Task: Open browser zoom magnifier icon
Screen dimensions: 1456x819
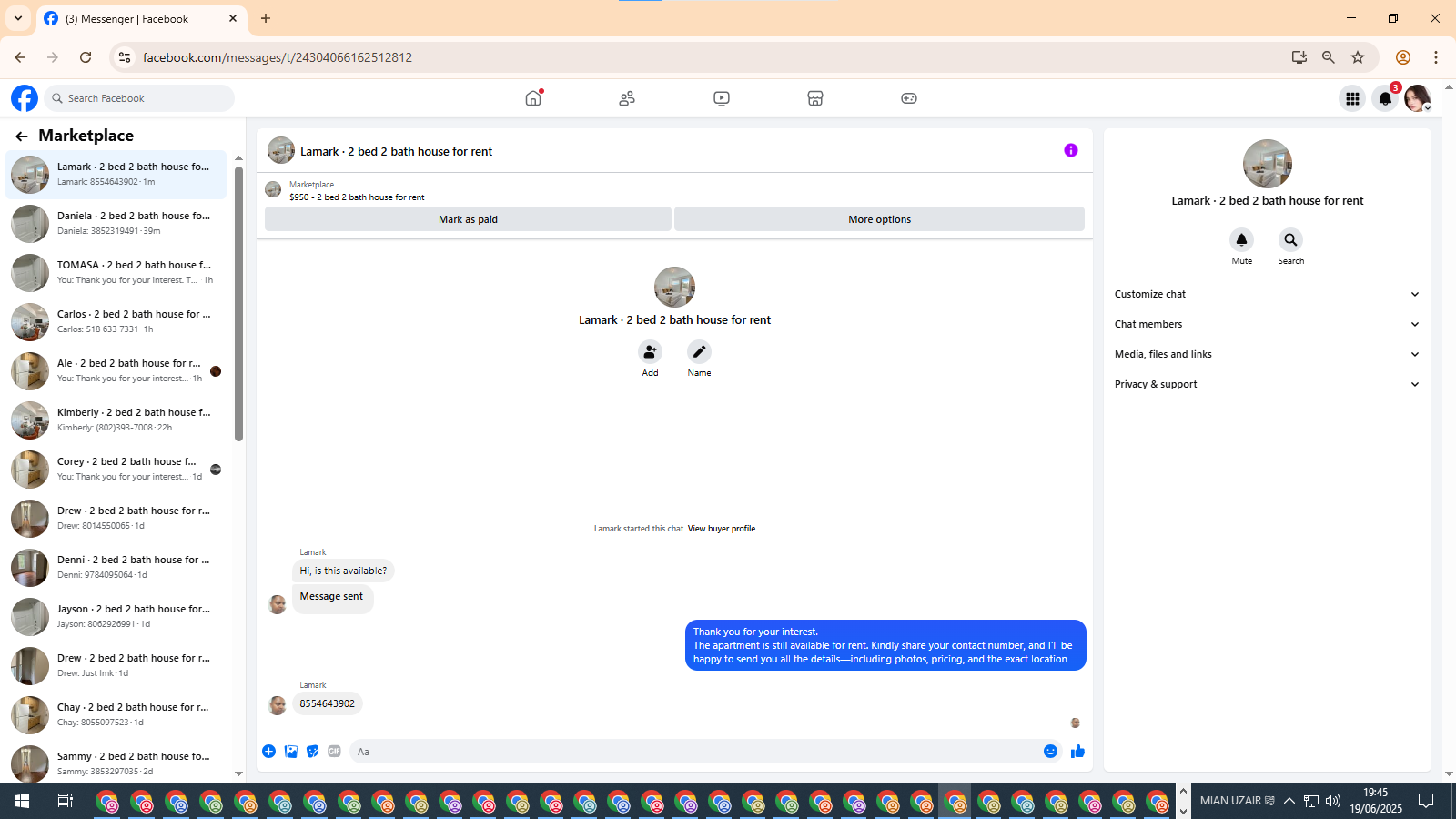Action: pos(1329,57)
